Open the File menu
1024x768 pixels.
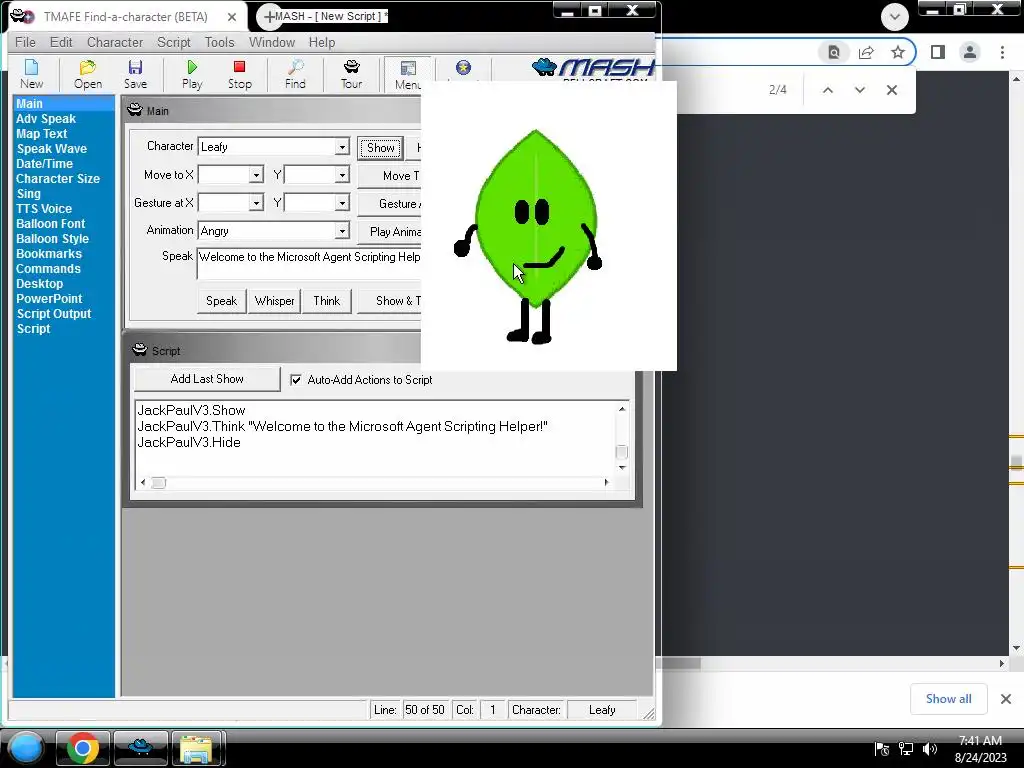(x=25, y=42)
